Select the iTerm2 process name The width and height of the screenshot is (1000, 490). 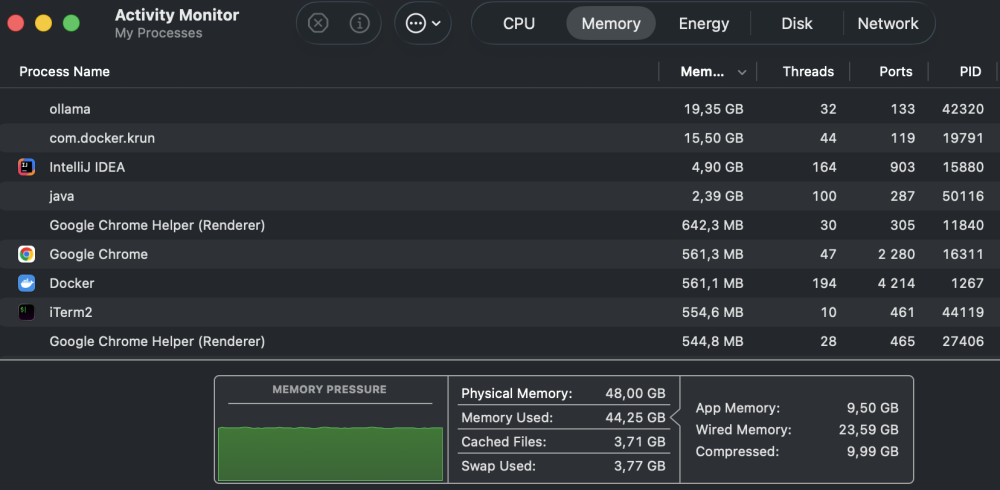click(71, 312)
